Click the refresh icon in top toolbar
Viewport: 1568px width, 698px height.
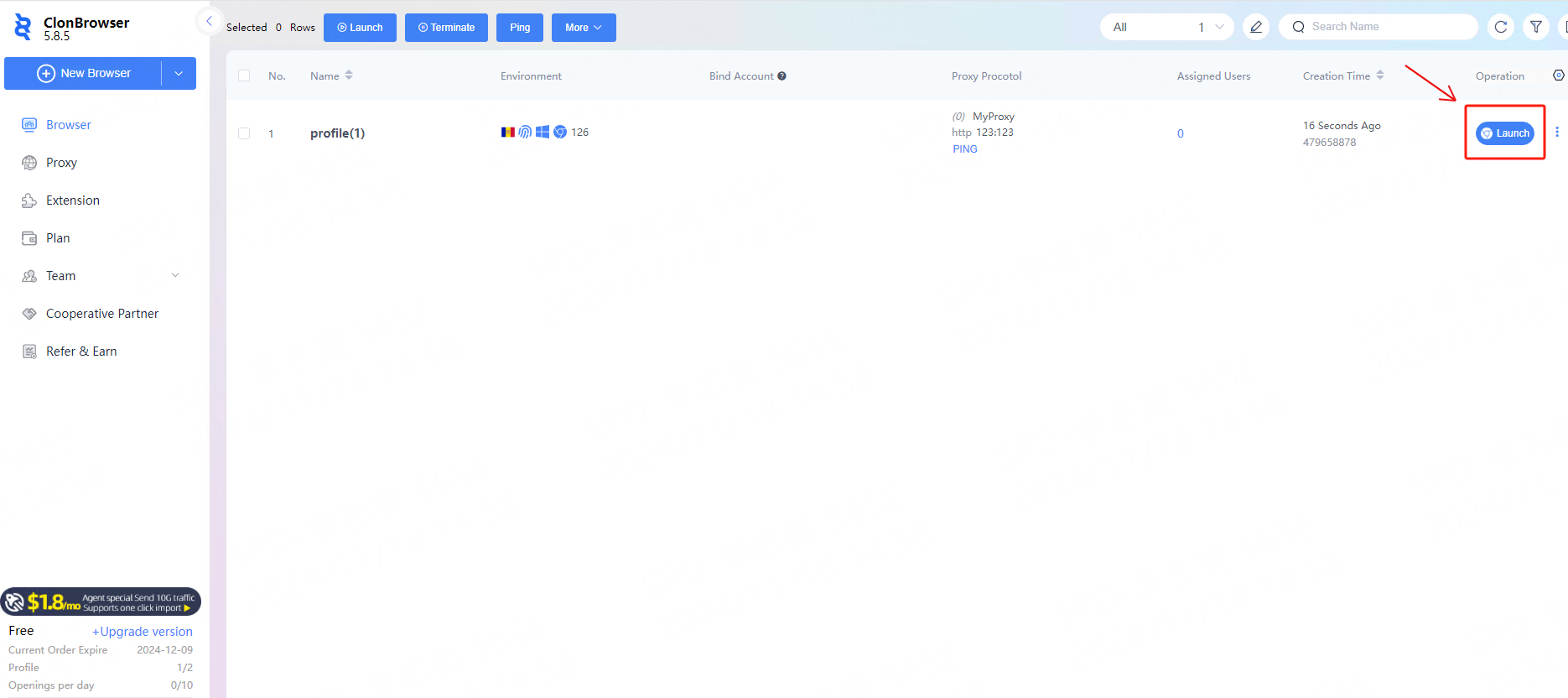click(1501, 27)
